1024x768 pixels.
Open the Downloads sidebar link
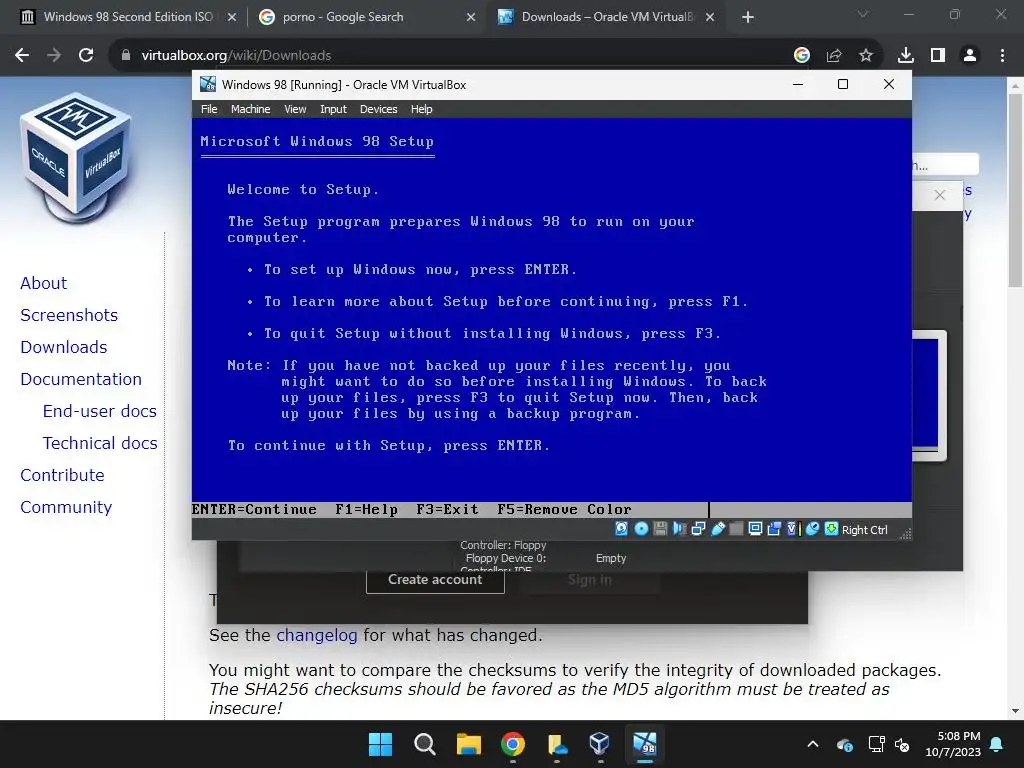pos(64,347)
